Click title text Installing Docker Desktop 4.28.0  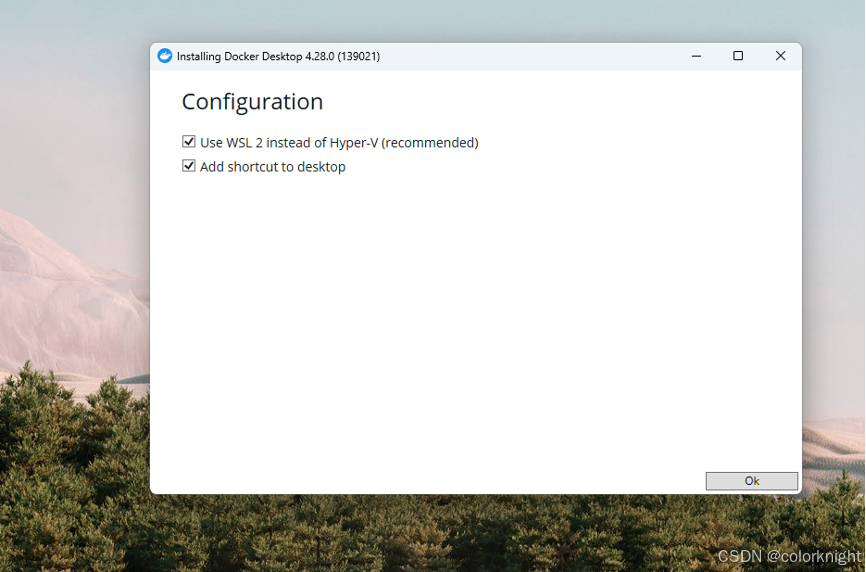(x=278, y=56)
